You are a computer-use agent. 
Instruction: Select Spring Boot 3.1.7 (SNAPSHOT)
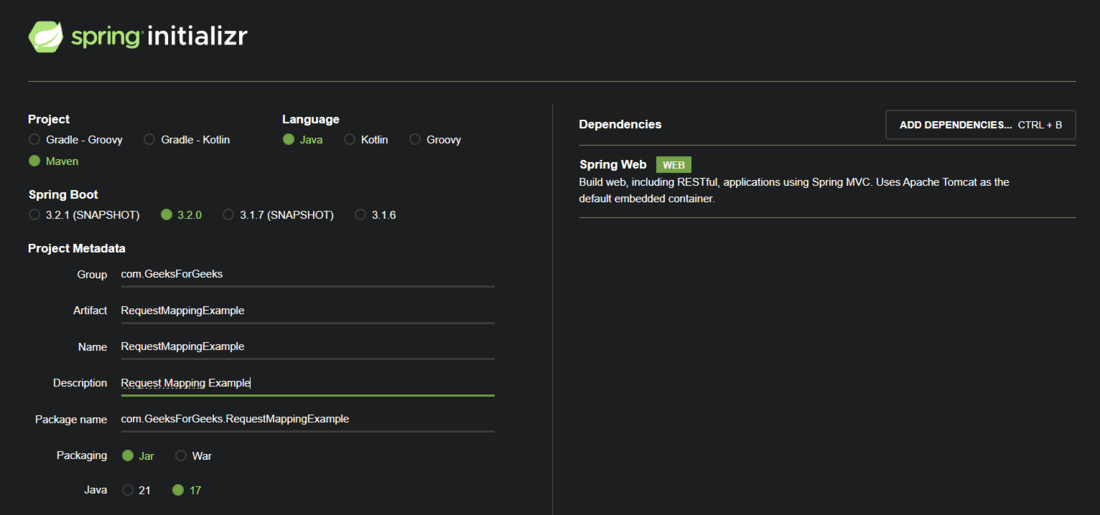pyautogui.click(x=278, y=215)
